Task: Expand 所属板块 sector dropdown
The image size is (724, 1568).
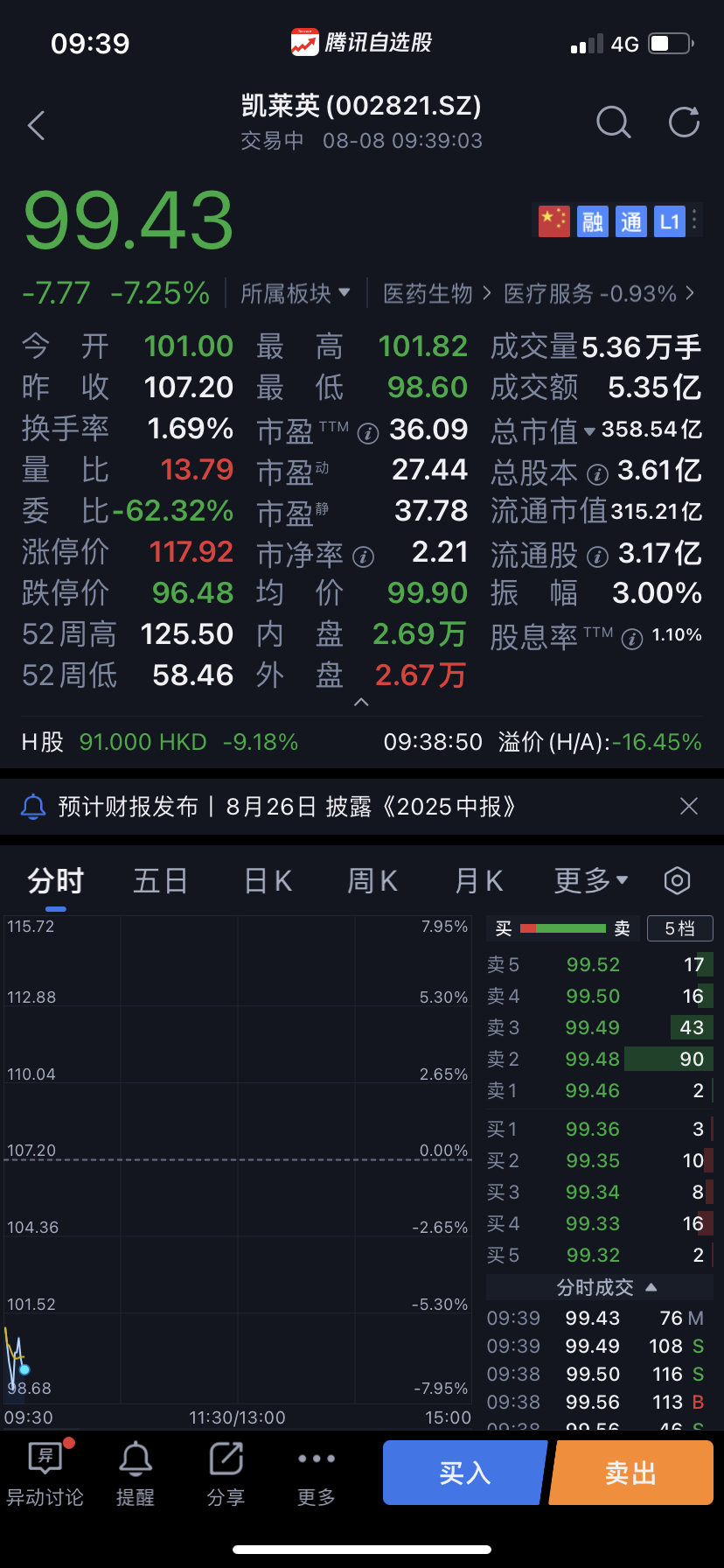Action: tap(296, 293)
